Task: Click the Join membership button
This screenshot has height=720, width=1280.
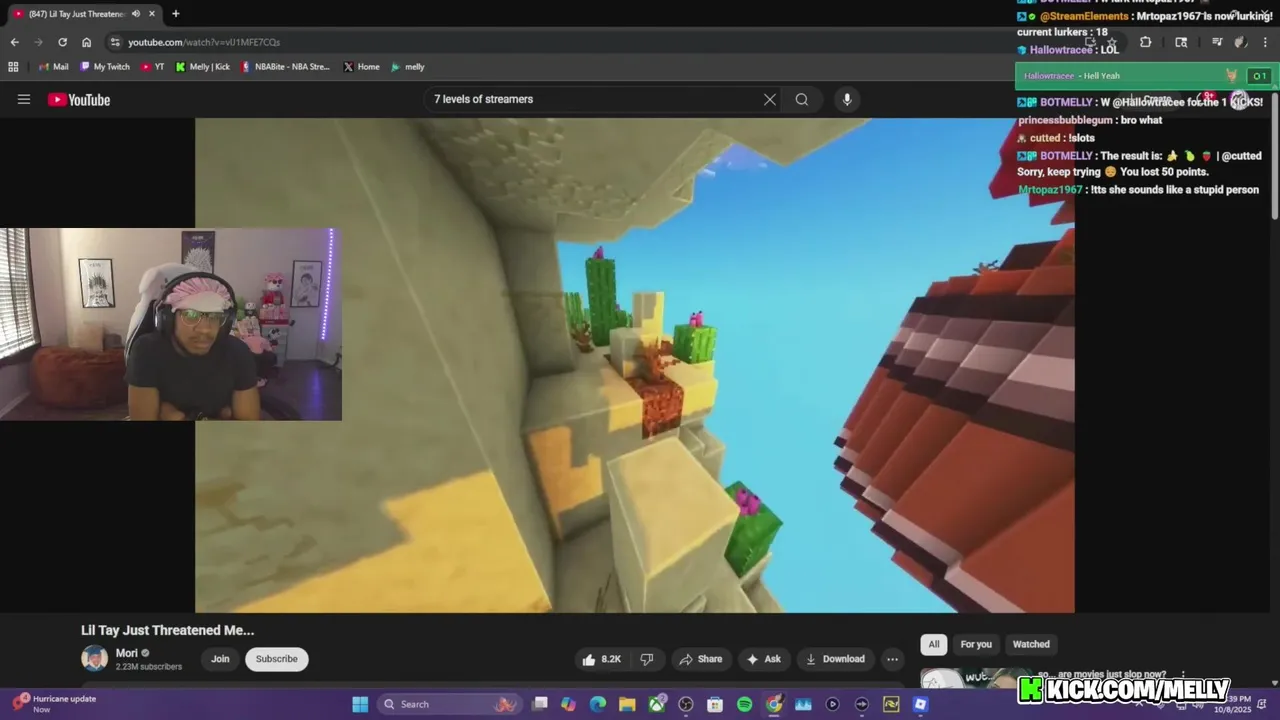Action: 220,659
